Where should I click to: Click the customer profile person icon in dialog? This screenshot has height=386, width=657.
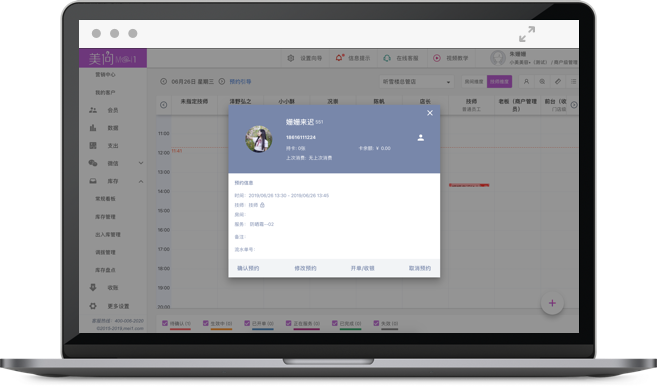click(x=420, y=137)
